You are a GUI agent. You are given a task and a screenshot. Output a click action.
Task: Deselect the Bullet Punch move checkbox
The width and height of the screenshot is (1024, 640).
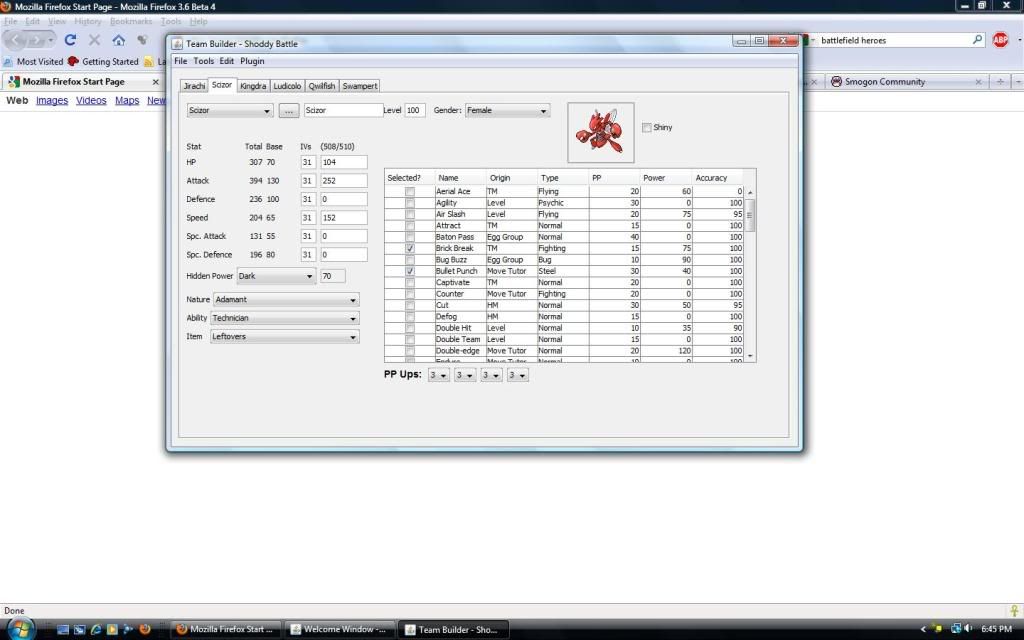coord(410,271)
